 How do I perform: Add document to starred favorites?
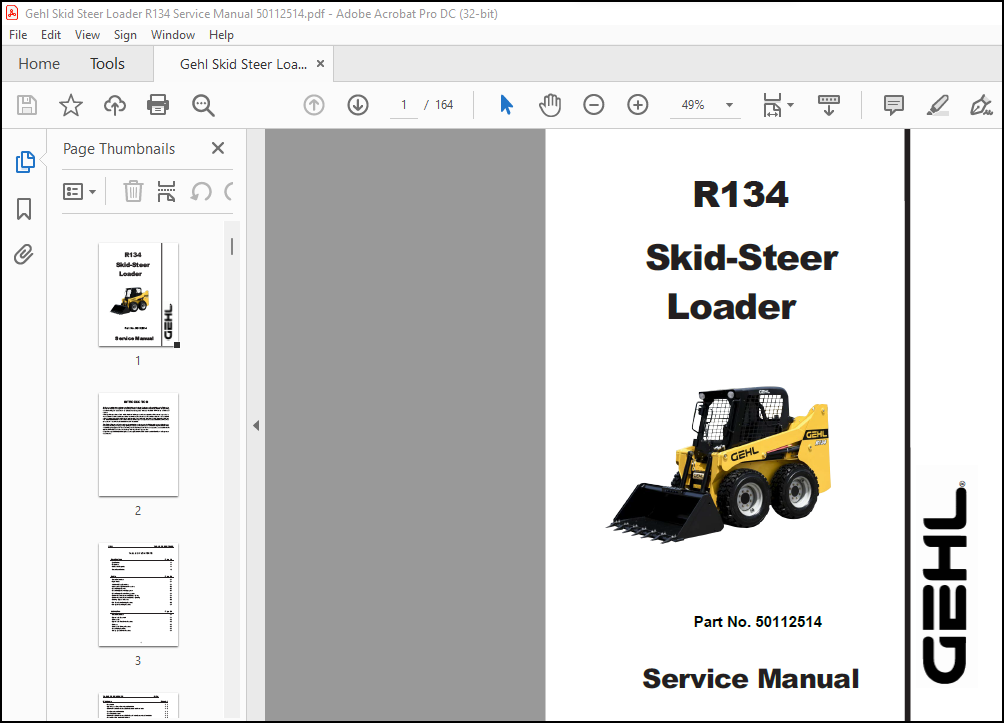70,105
